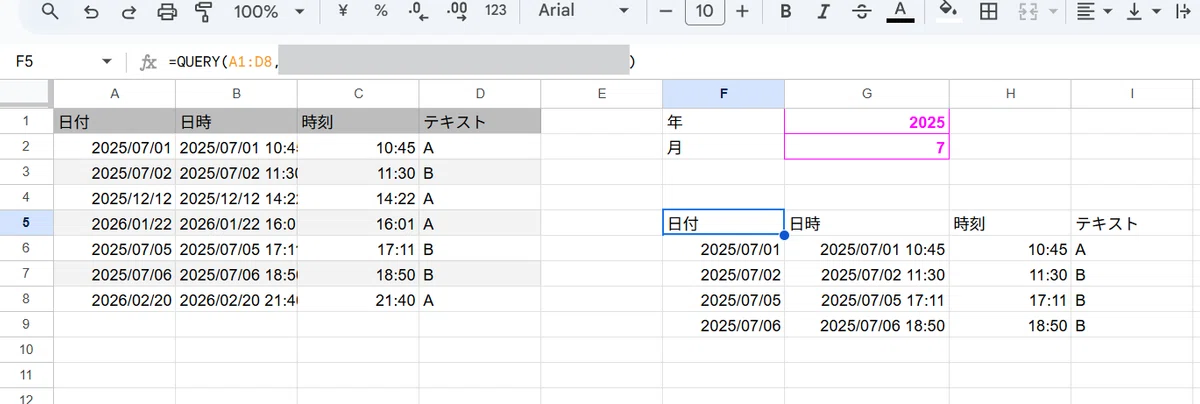Click the select-all corner box
This screenshot has height=404, width=1200.
(x=26, y=94)
